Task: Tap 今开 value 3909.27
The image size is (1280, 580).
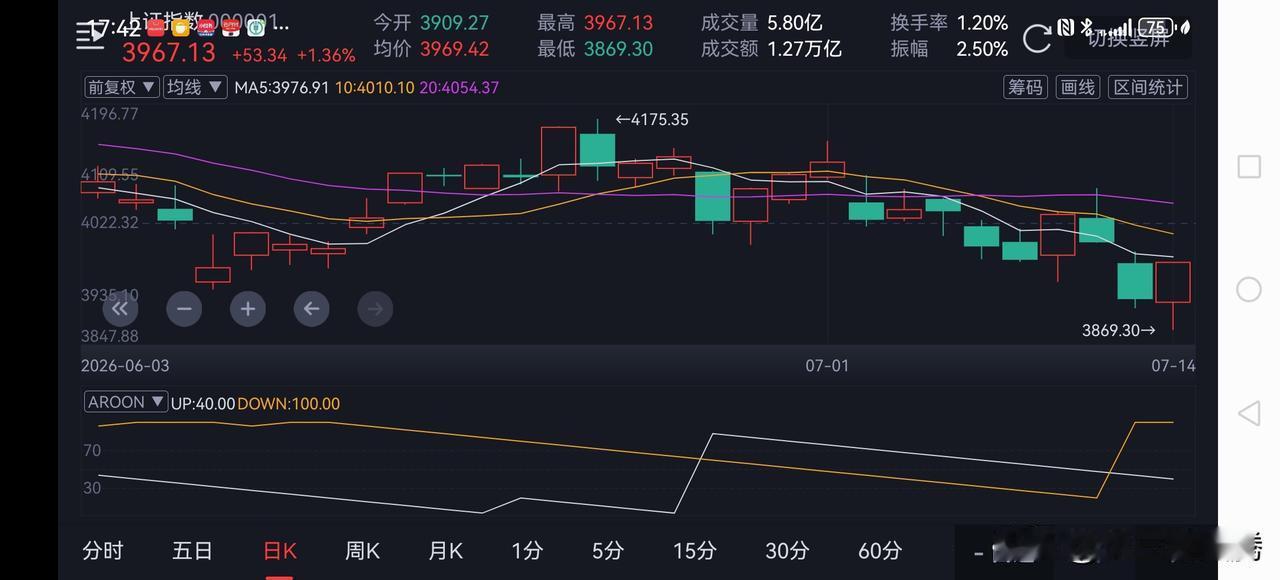Action: (x=454, y=22)
